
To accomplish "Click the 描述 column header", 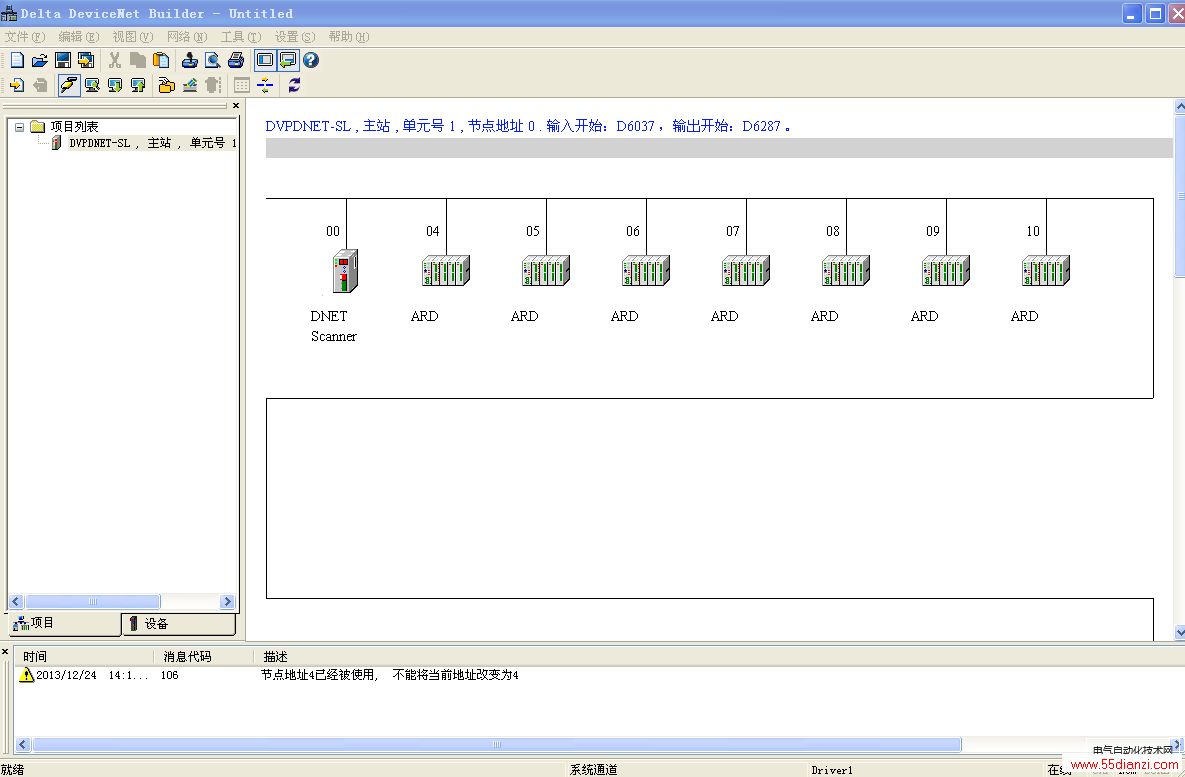I will click(x=275, y=657).
